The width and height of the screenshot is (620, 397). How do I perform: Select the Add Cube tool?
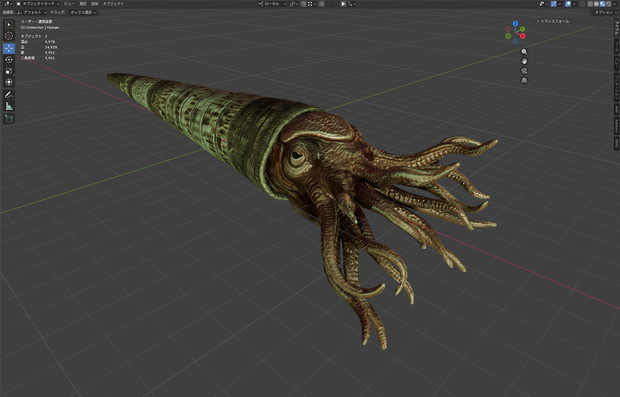click(9, 119)
